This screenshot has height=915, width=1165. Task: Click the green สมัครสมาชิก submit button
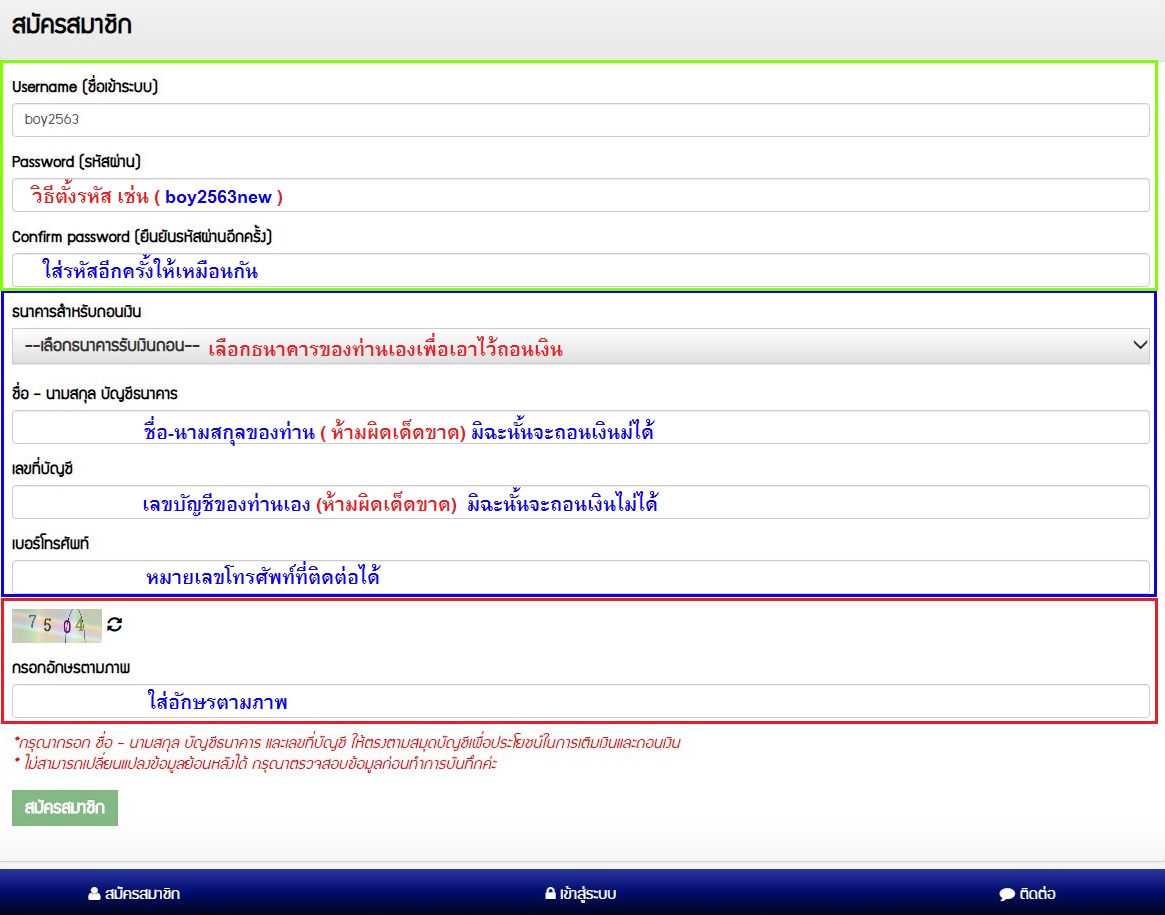(65, 807)
